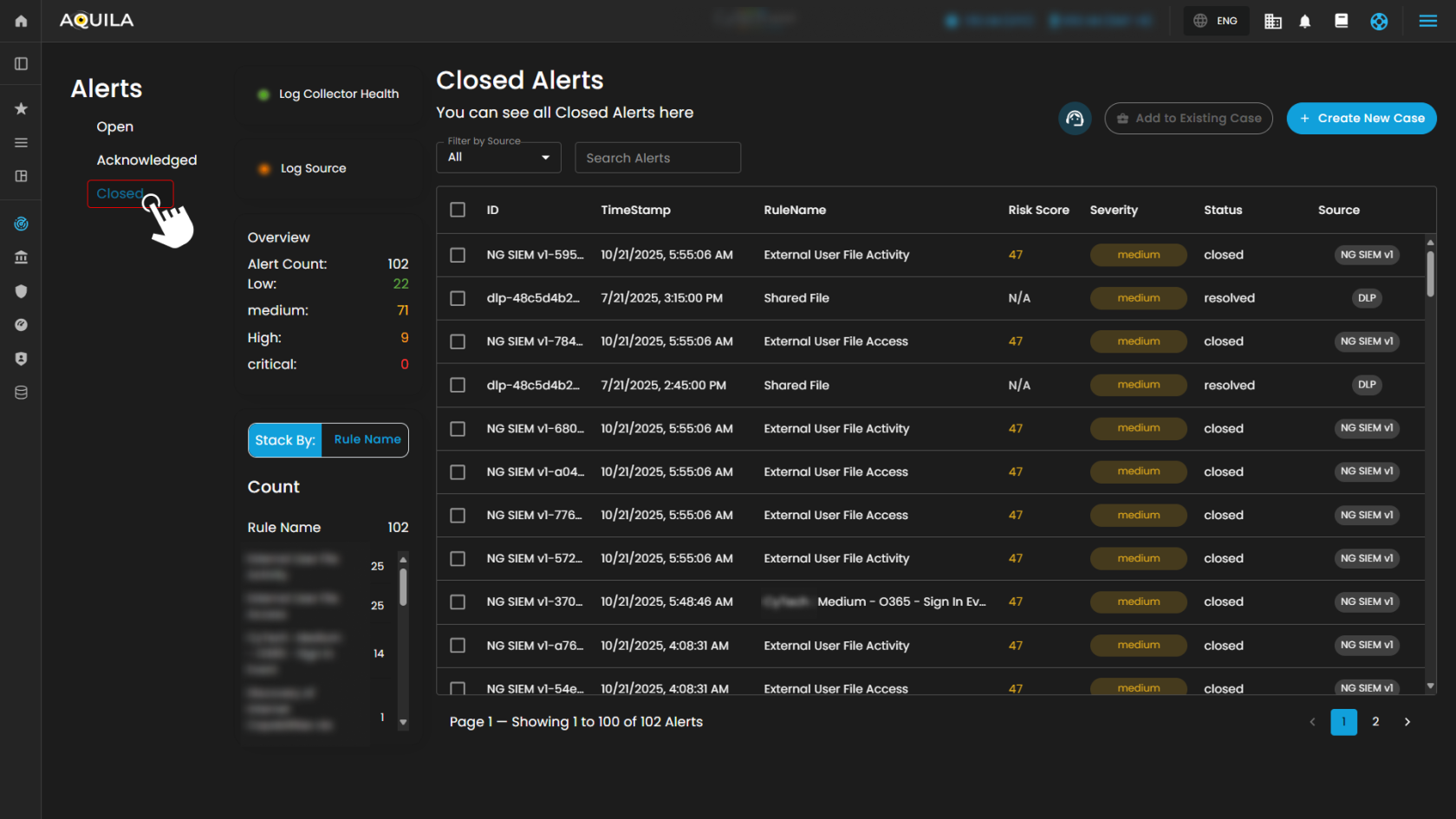
Task: Switch to the Open alerts tab
Action: [x=114, y=127]
